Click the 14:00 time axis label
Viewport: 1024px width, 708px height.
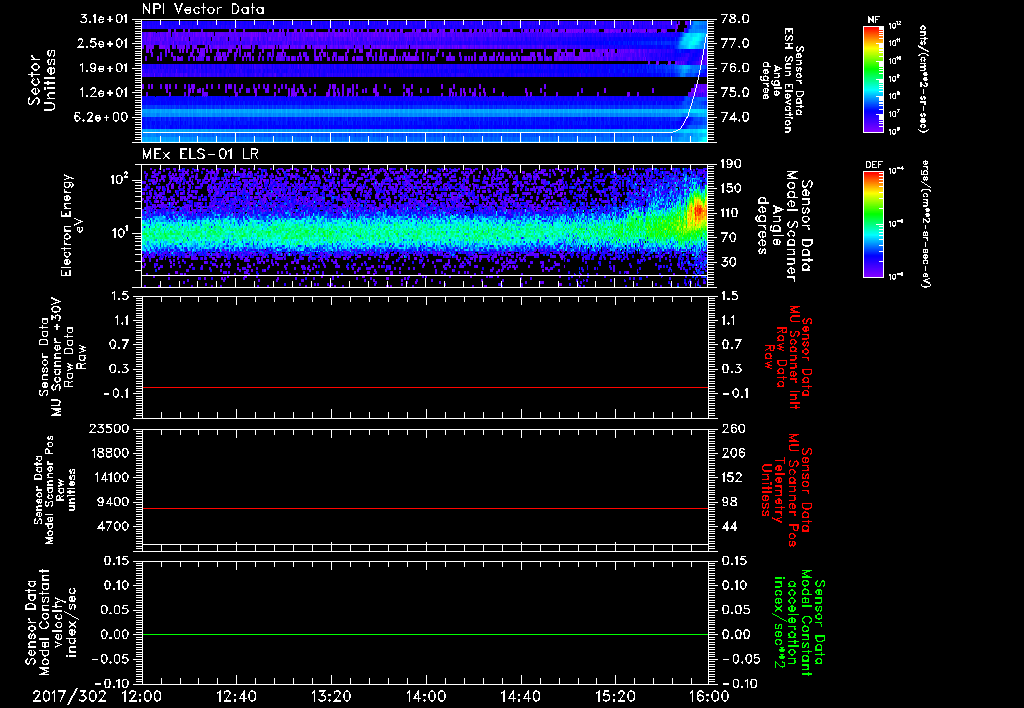[425, 696]
